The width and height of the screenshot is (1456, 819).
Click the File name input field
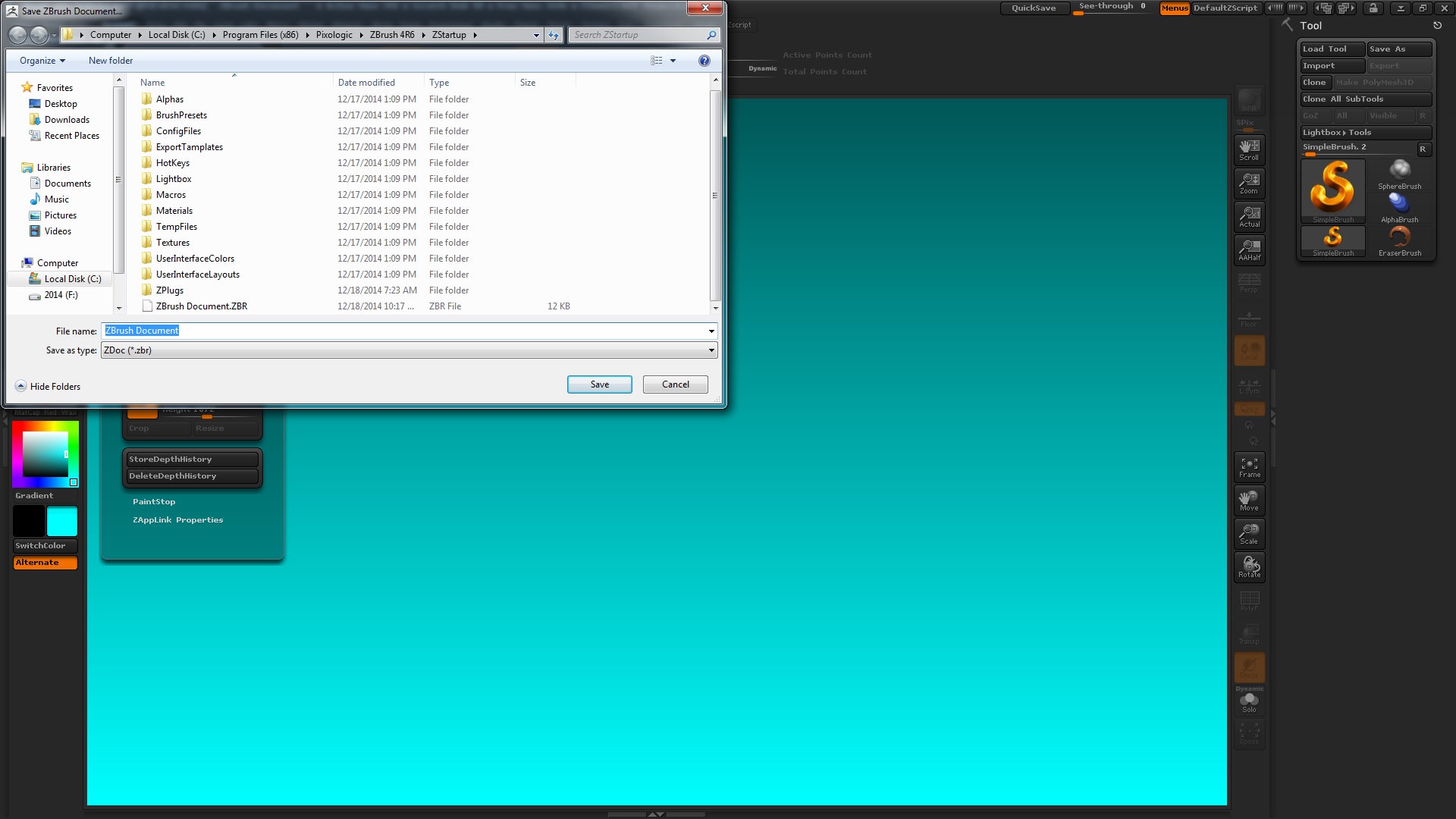pos(403,331)
